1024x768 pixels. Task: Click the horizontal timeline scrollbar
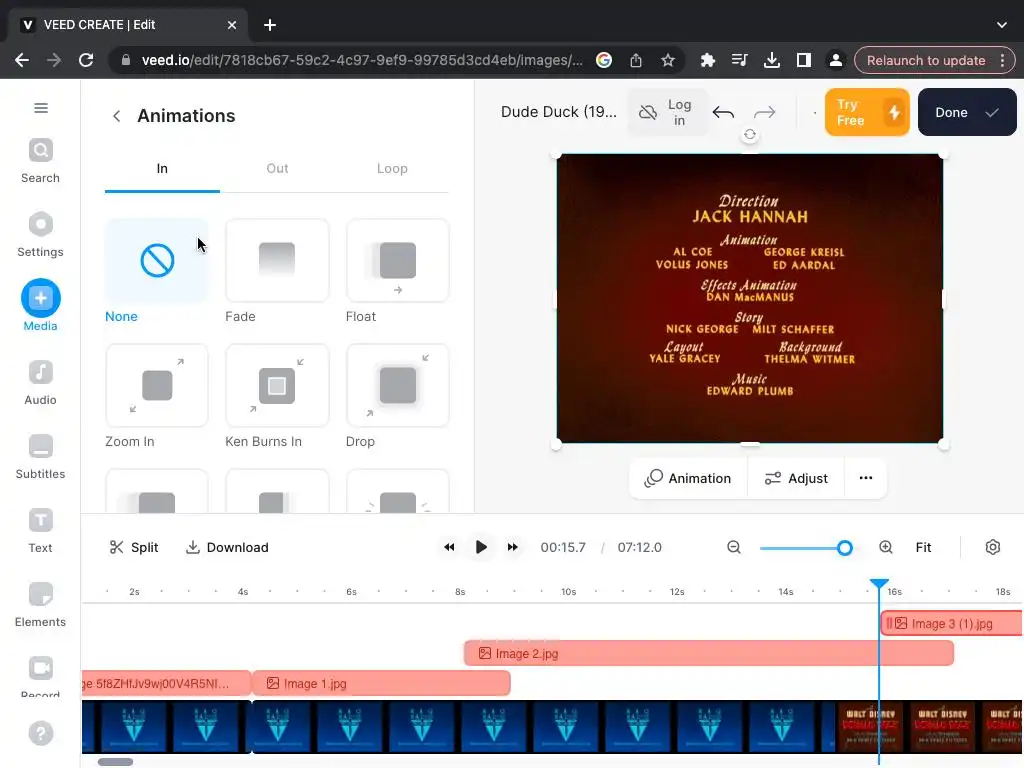pyautogui.click(x=116, y=762)
